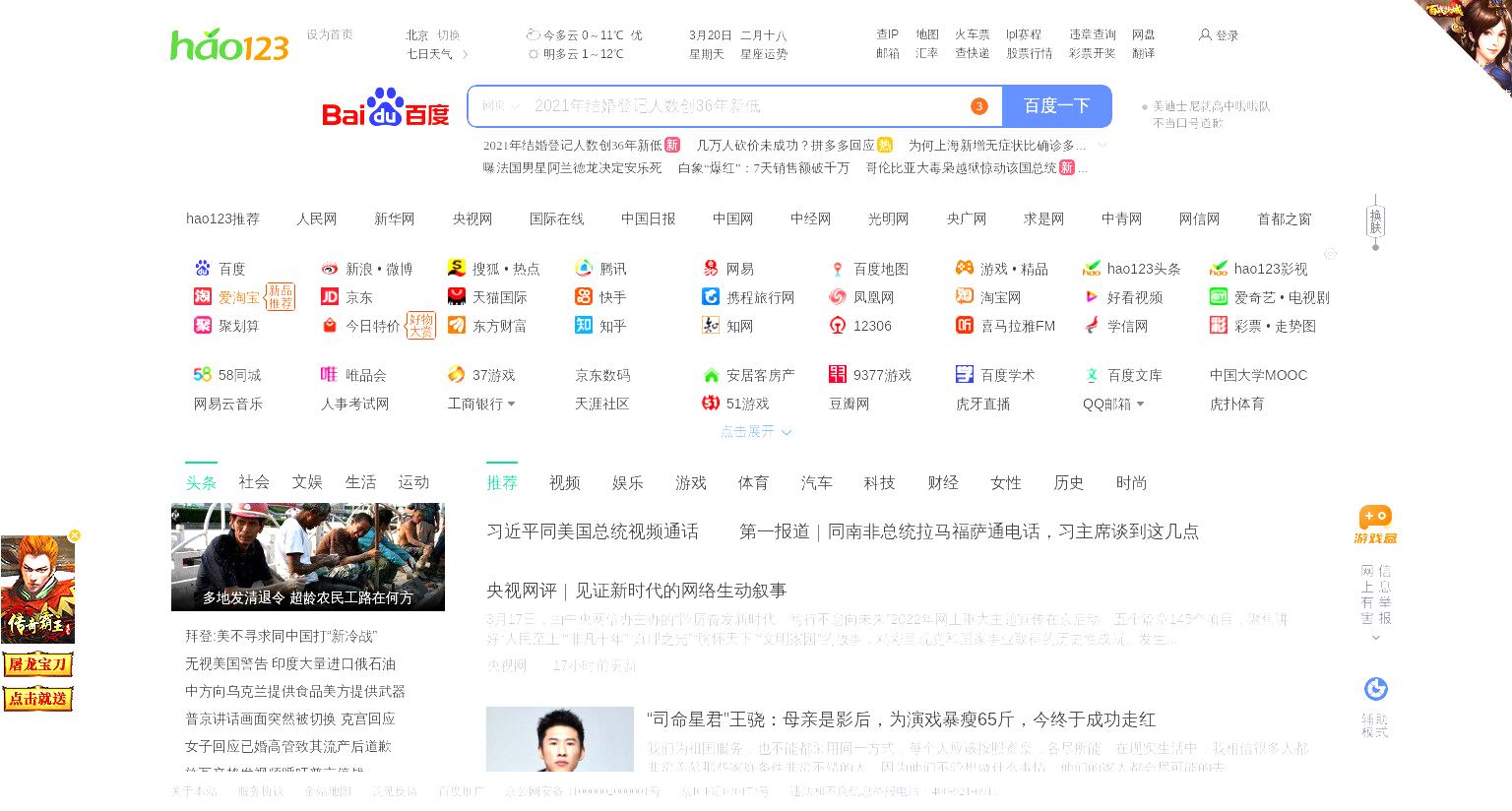
Task: Open Sohu hot topics icon
Action: pos(457,268)
